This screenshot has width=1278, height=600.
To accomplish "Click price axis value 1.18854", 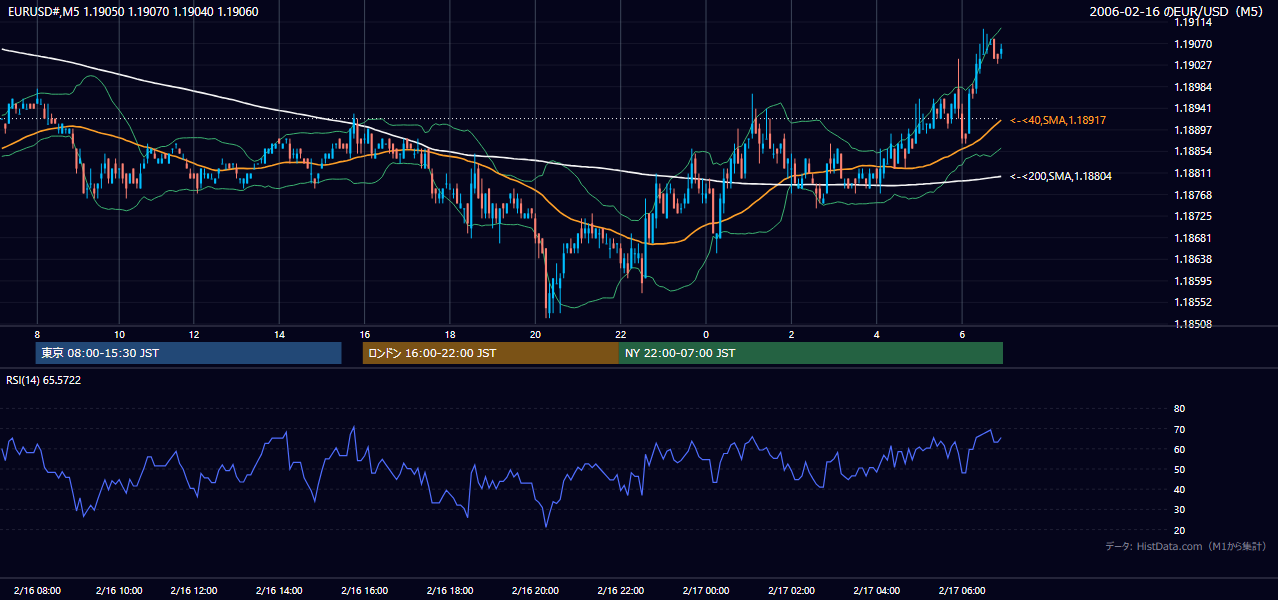I will tap(1193, 152).
